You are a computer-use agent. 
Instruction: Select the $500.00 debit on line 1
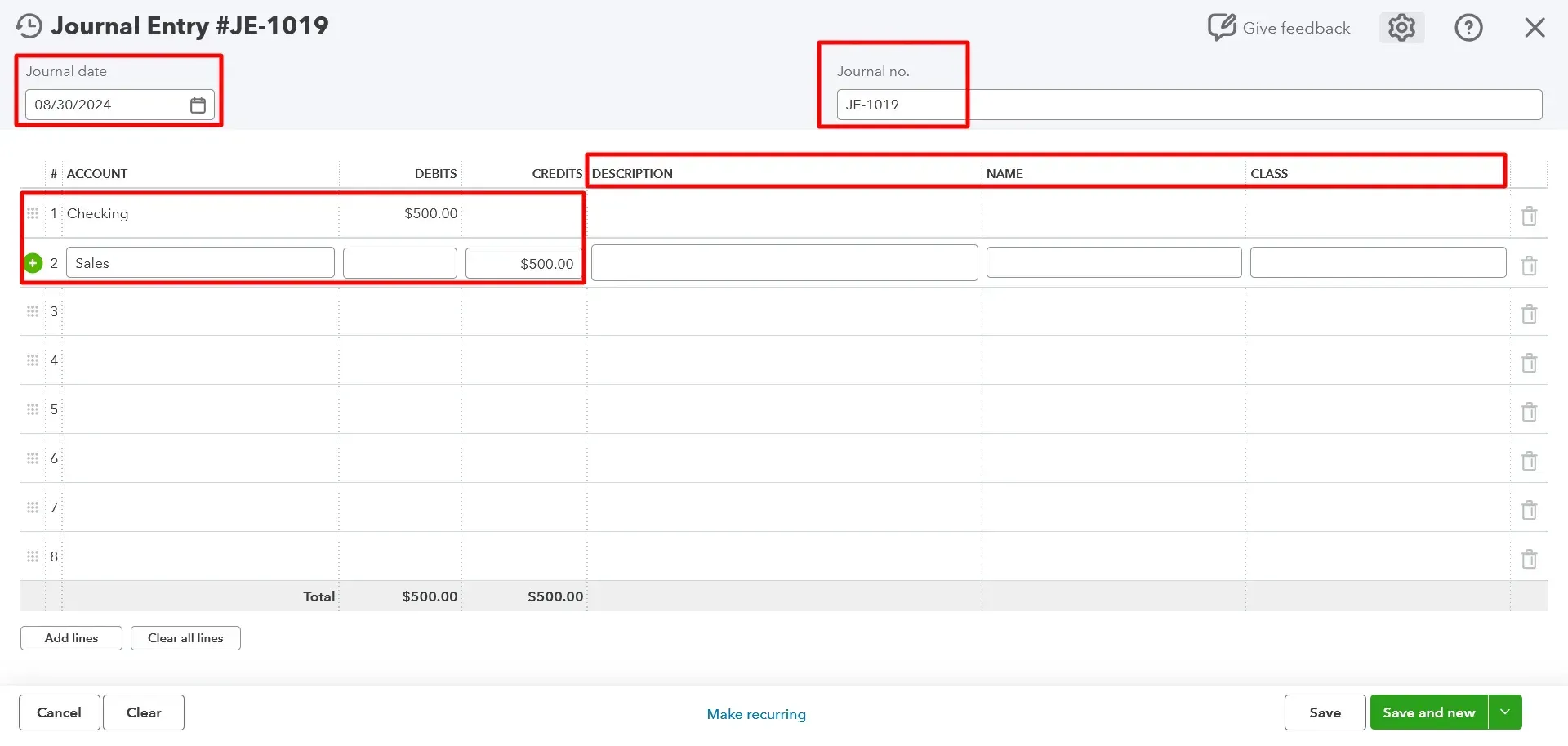[x=431, y=213]
